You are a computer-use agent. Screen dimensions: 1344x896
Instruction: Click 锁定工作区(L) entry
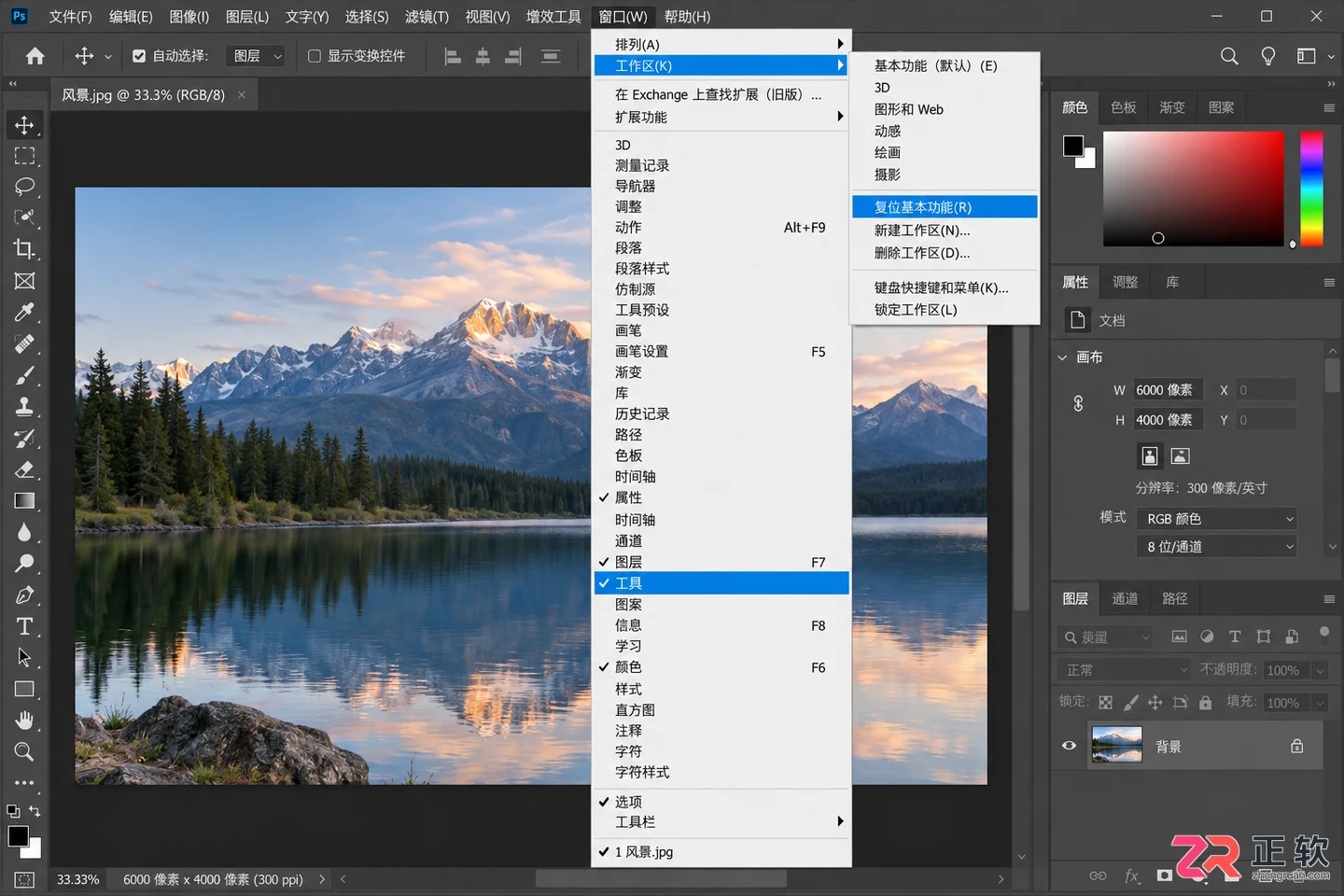[945, 310]
